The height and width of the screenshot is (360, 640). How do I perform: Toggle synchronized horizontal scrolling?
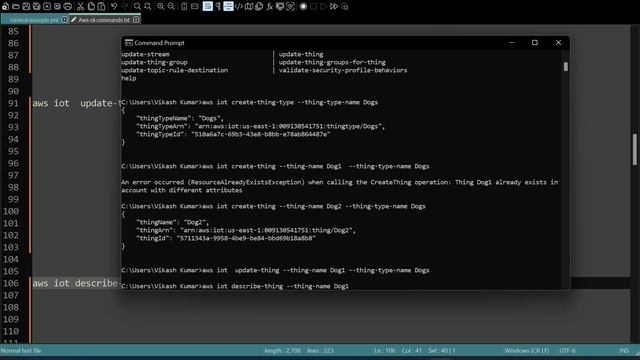[195, 7]
